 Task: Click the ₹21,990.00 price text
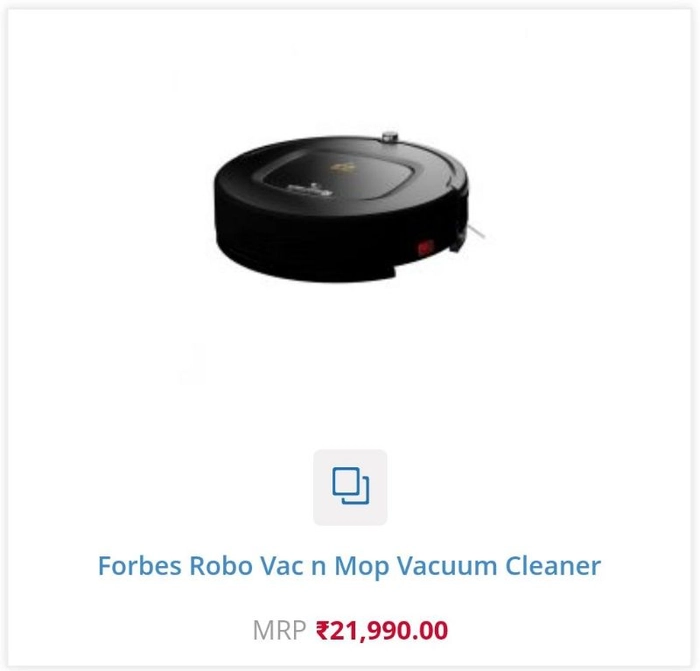click(x=382, y=630)
